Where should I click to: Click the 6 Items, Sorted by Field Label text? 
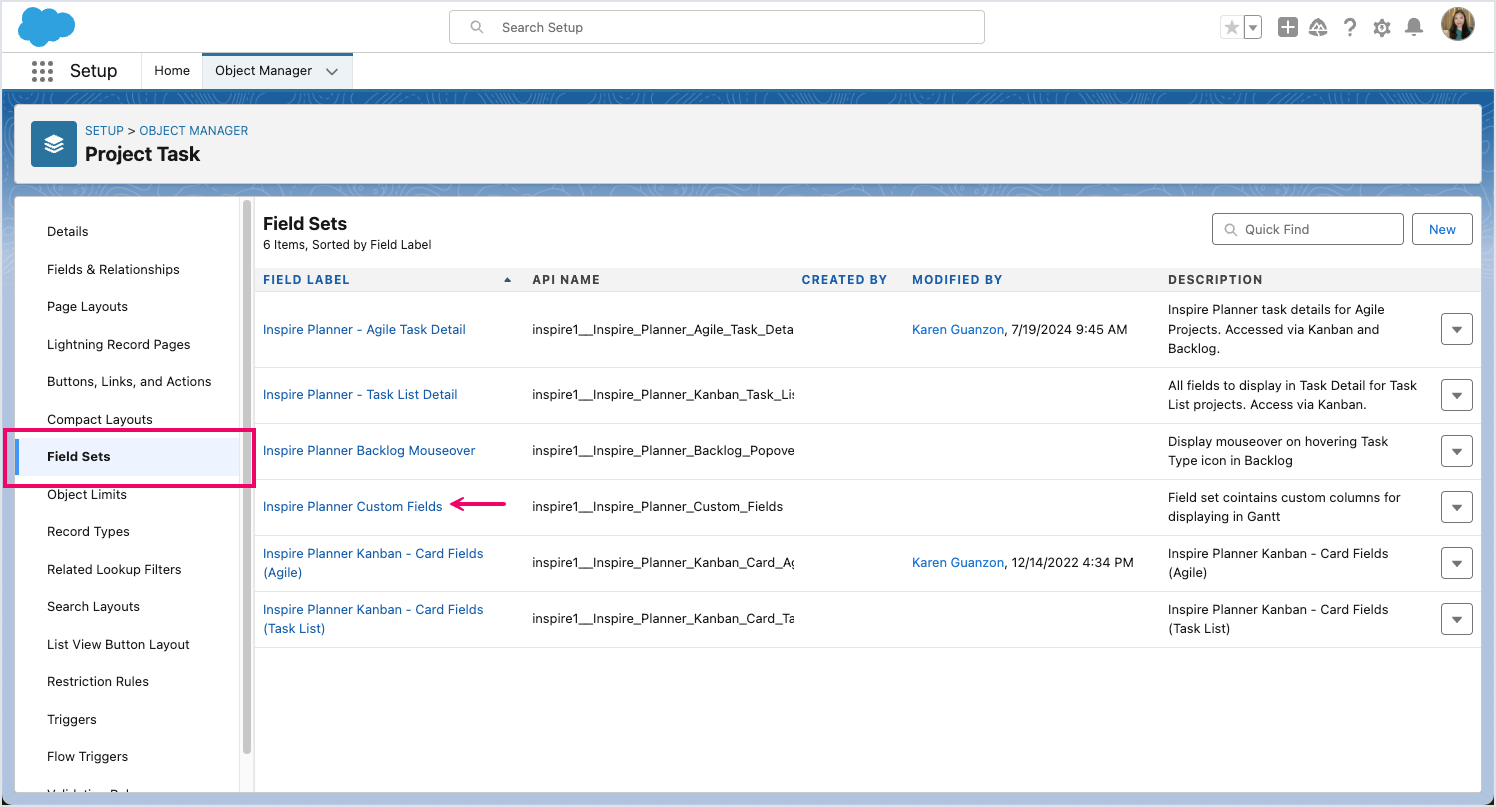(x=347, y=245)
